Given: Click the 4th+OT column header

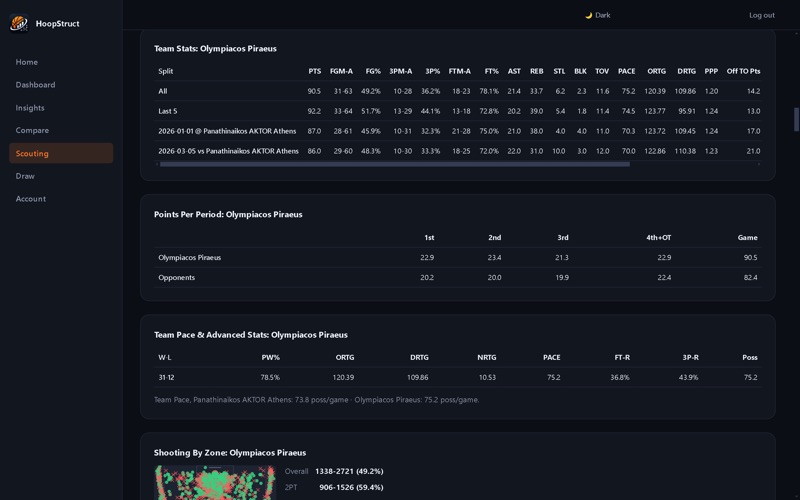Looking at the screenshot, I should click(658, 238).
